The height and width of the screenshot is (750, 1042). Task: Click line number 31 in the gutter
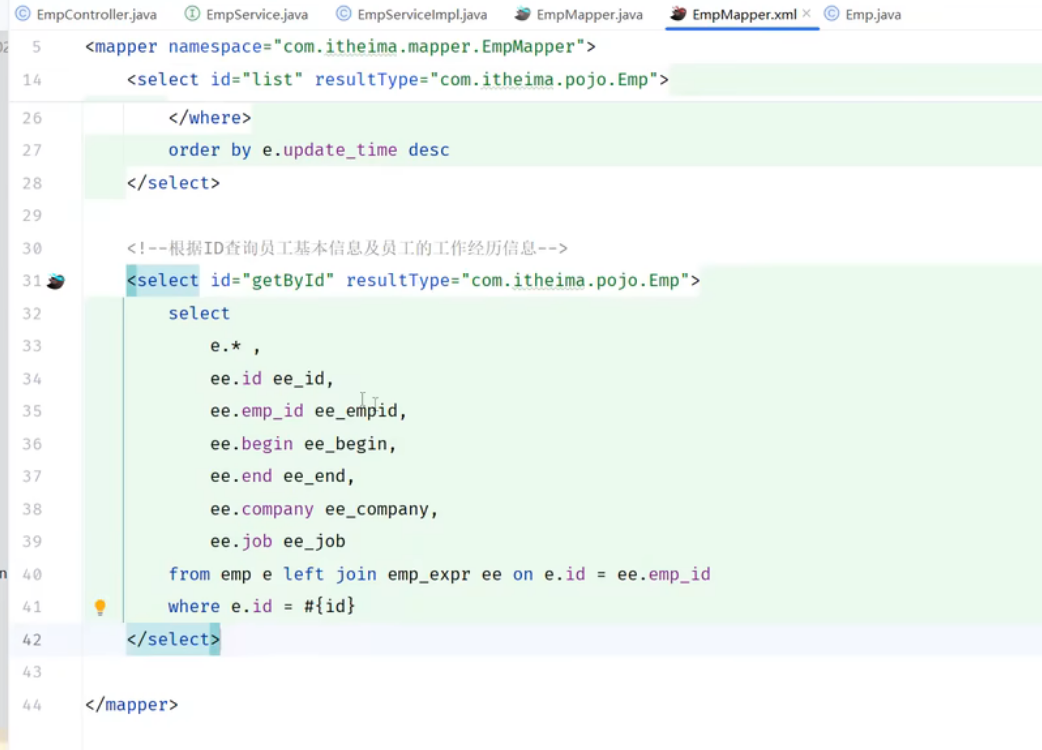[x=31, y=280]
